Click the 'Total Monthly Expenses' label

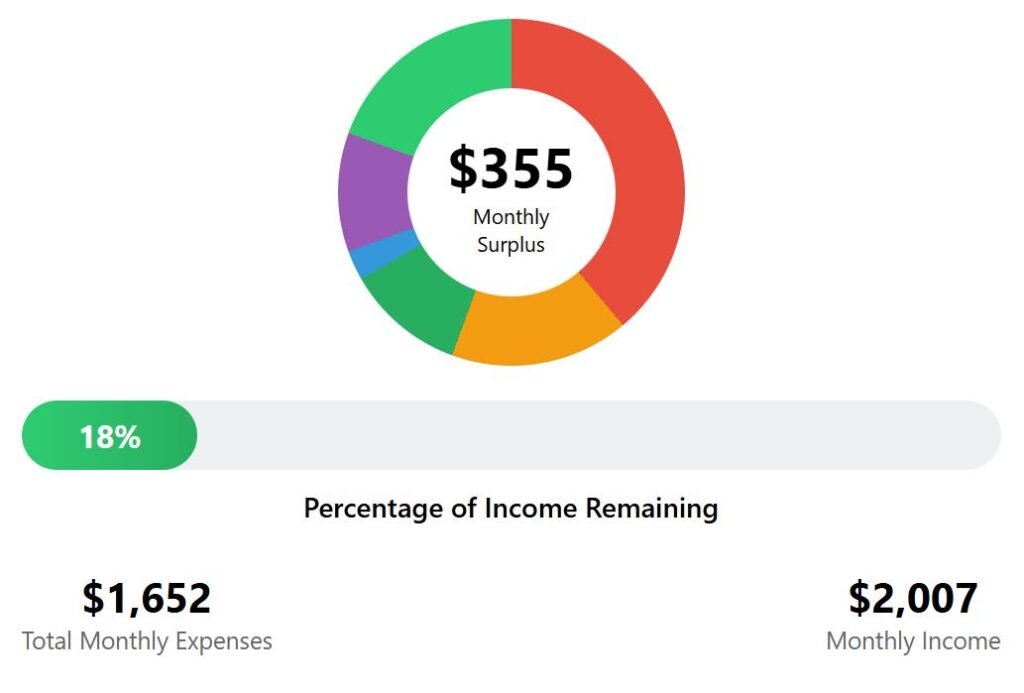147,641
